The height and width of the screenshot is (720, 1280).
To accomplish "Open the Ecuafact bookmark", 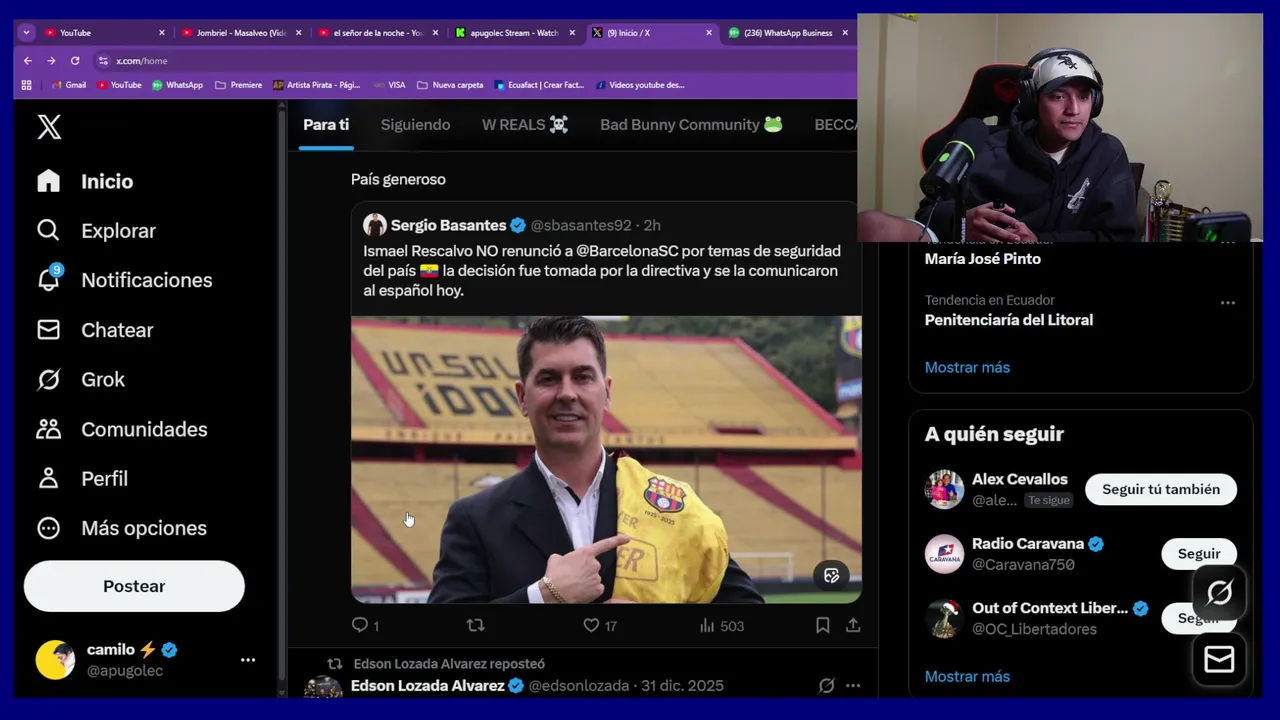I will pyautogui.click(x=539, y=85).
